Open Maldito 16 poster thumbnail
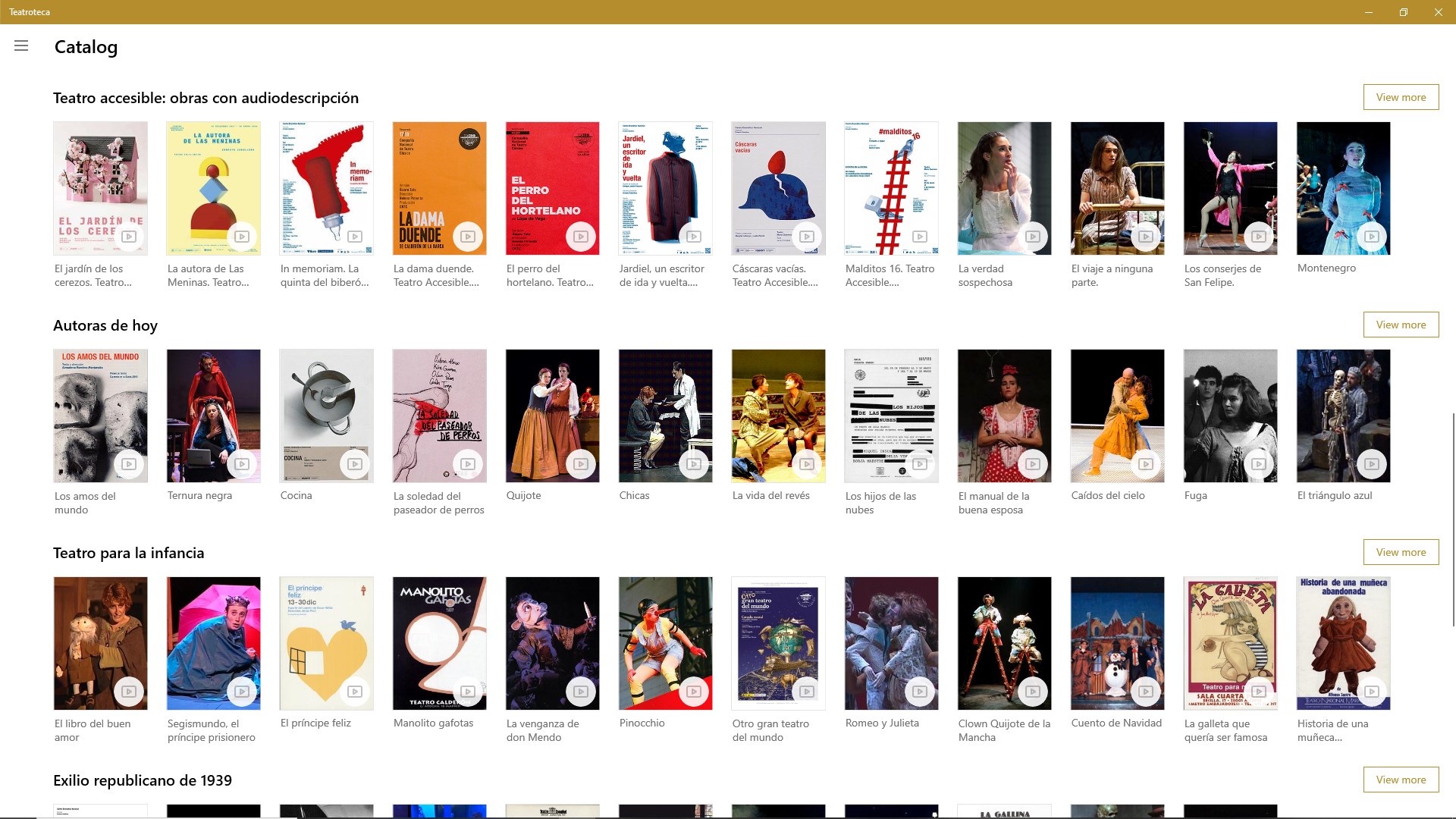Screen dimensions: 1456x819 pos(891,188)
